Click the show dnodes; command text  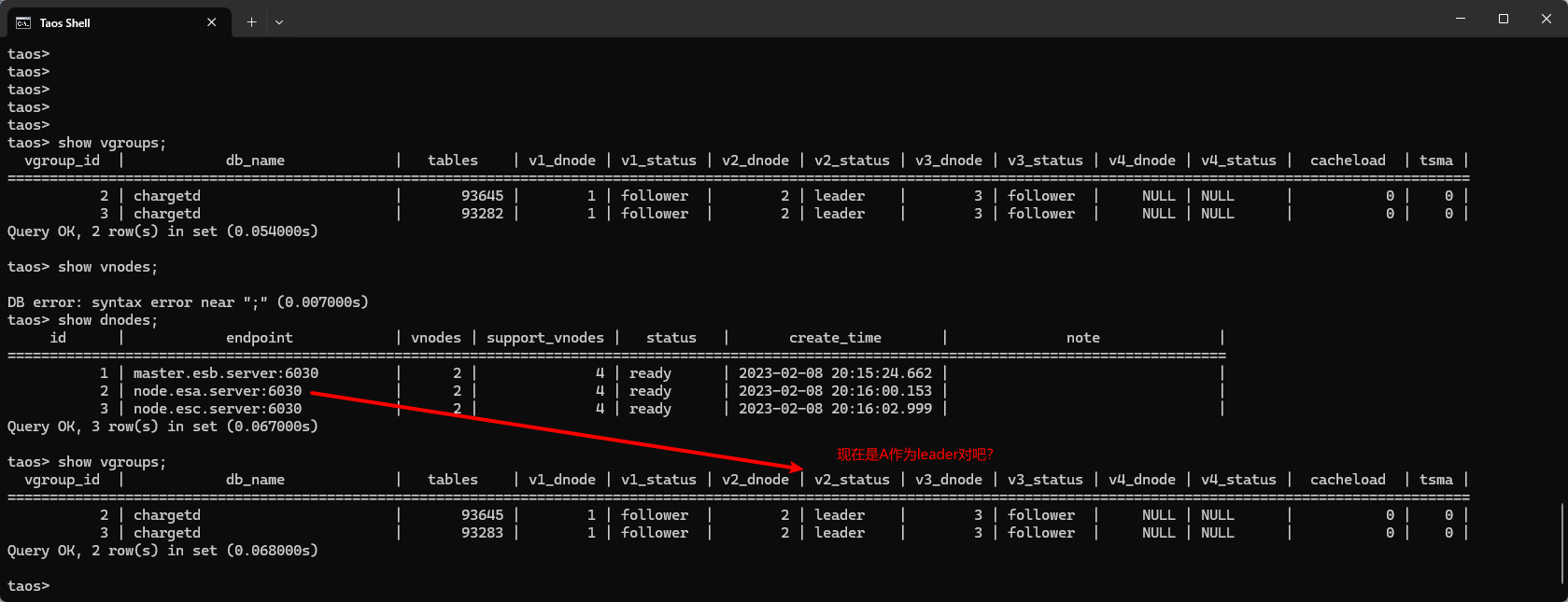[x=107, y=320]
